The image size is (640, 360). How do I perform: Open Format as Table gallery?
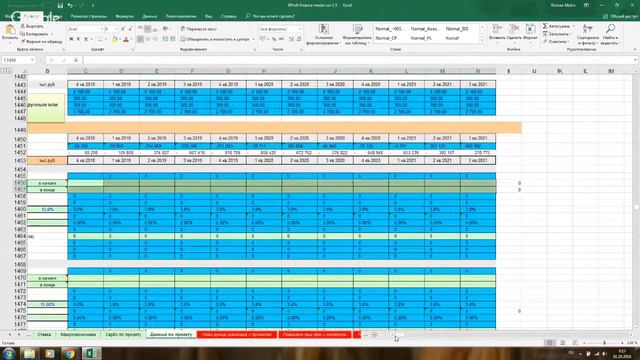(x=357, y=35)
